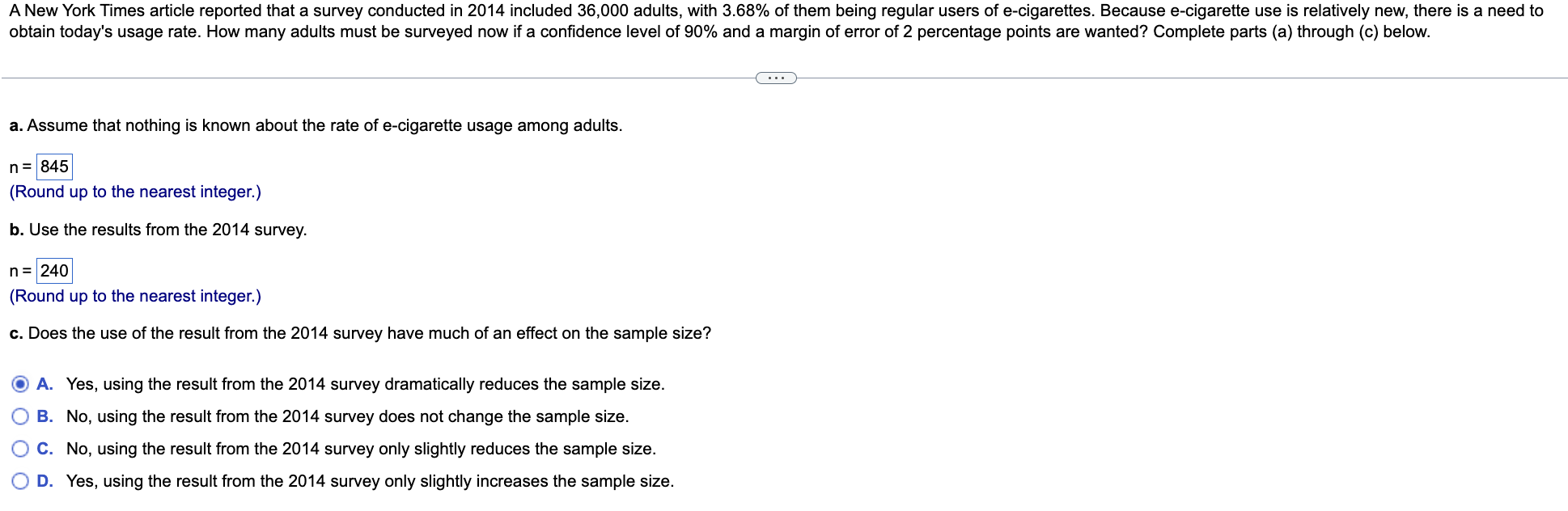Click the horizontal divider line expander control
1568x511 pixels.
[775, 78]
